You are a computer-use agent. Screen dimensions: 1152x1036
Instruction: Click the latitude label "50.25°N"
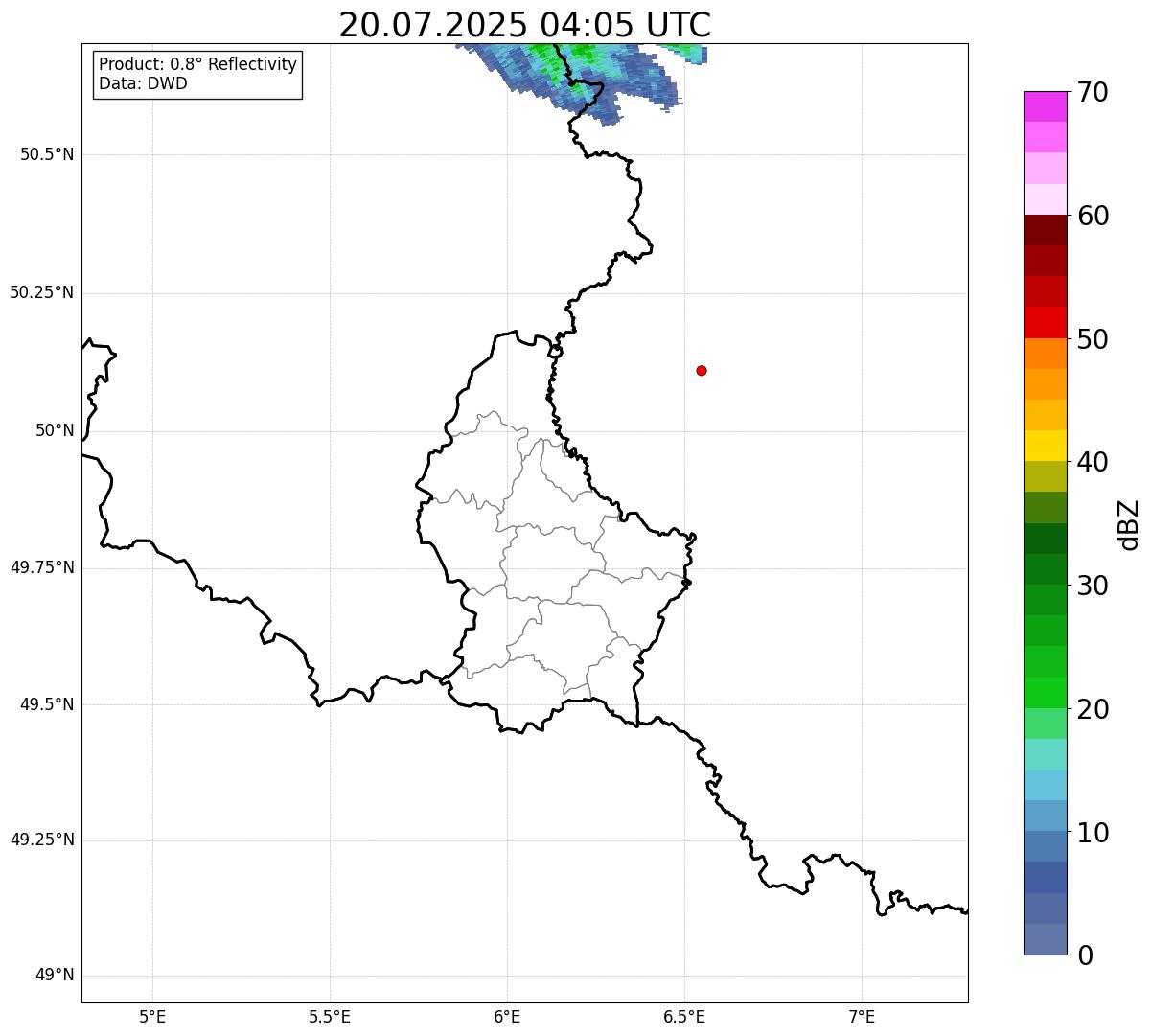click(42, 292)
